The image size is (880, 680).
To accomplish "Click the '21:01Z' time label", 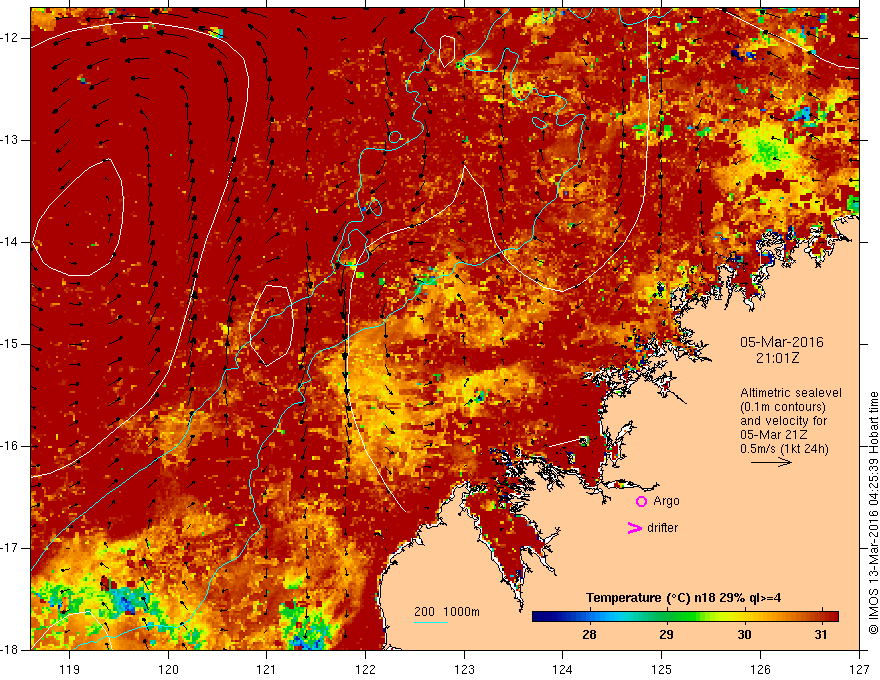I will [777, 358].
